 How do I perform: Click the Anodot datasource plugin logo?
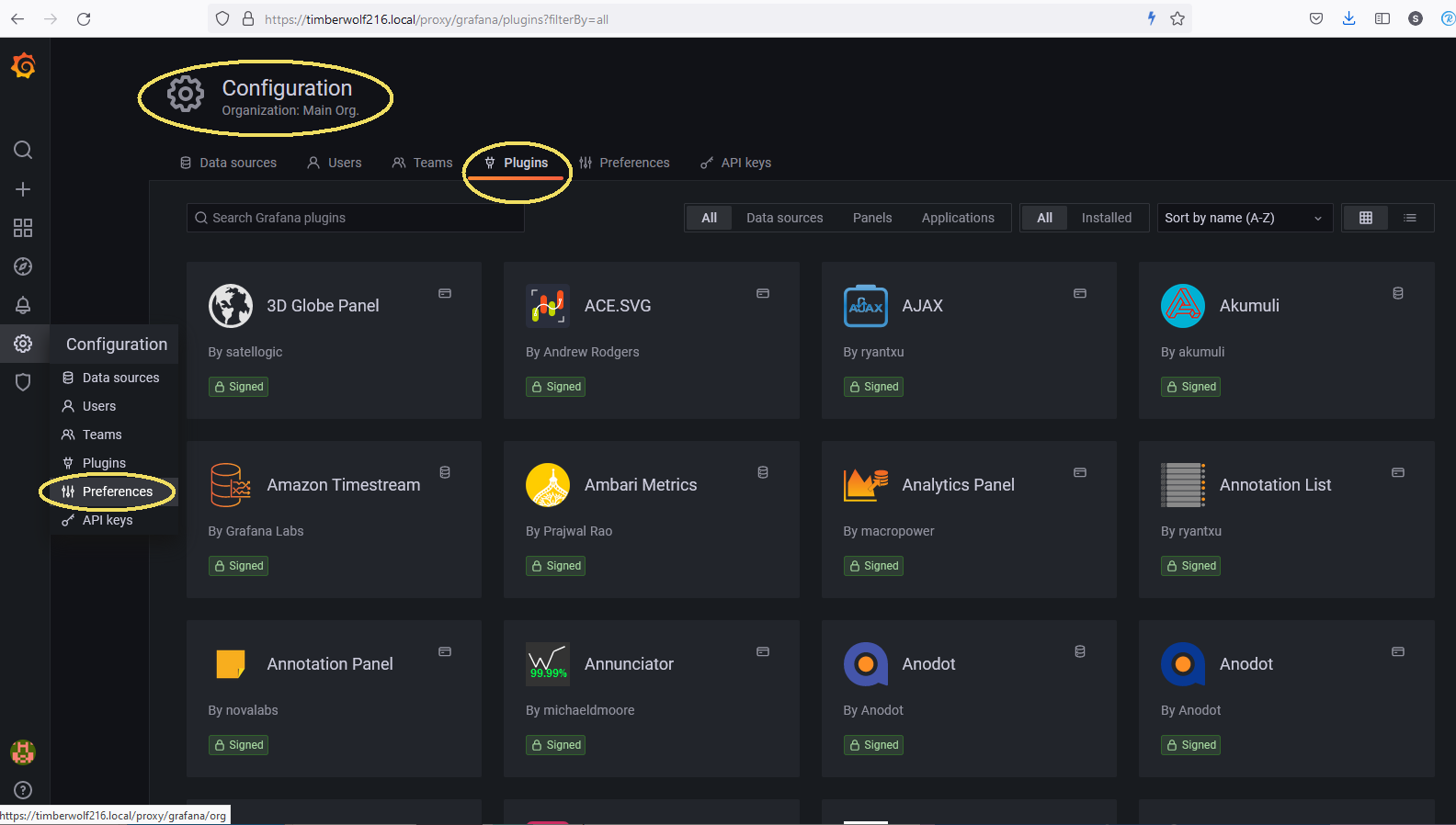866,664
